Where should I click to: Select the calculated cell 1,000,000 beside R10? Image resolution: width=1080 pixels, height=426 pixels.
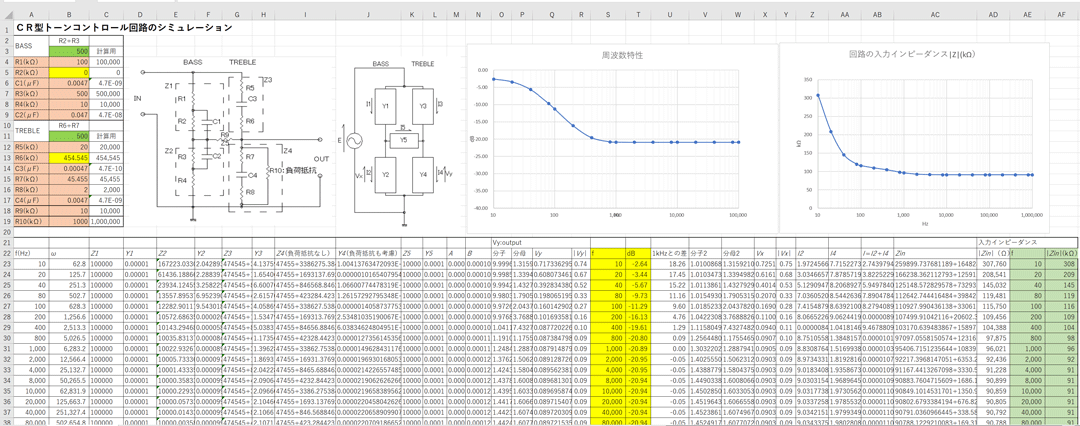point(106,221)
